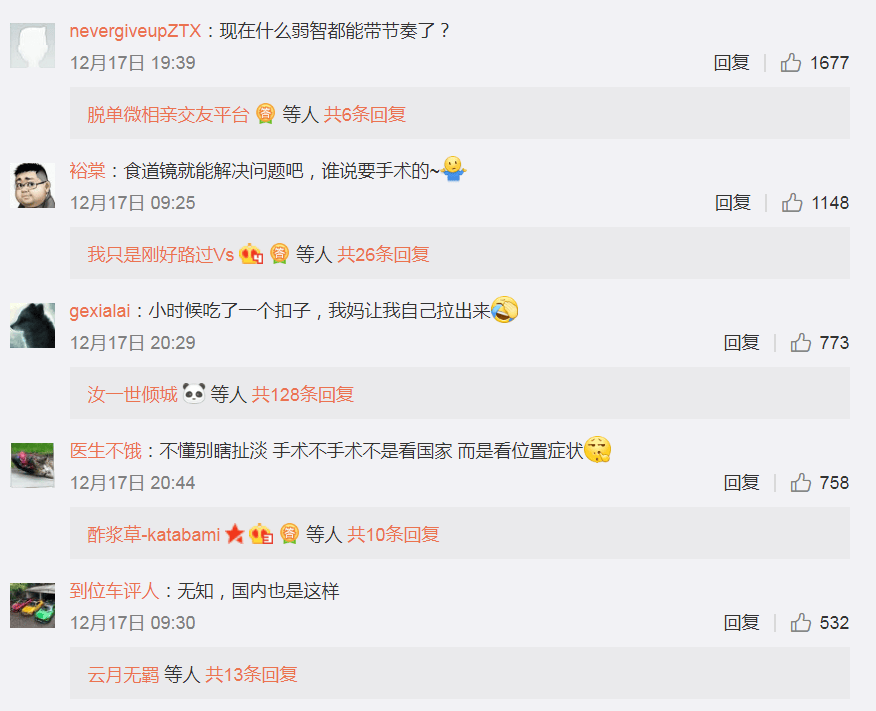Like the comment by nevergiveupZTX
This screenshot has height=711, width=876.
[791, 63]
